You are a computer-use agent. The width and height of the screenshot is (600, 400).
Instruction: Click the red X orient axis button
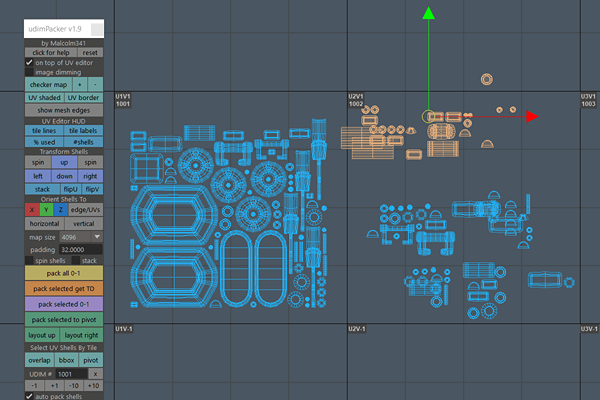[x=31, y=210]
